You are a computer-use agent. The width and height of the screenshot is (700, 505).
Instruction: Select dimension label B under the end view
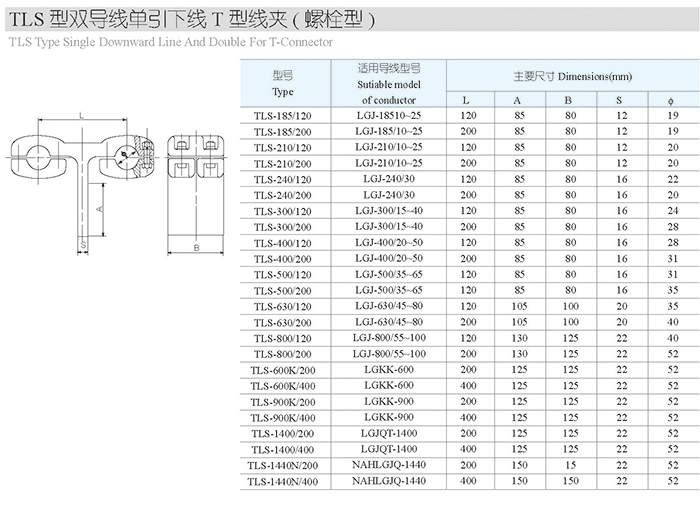pyautogui.click(x=197, y=246)
